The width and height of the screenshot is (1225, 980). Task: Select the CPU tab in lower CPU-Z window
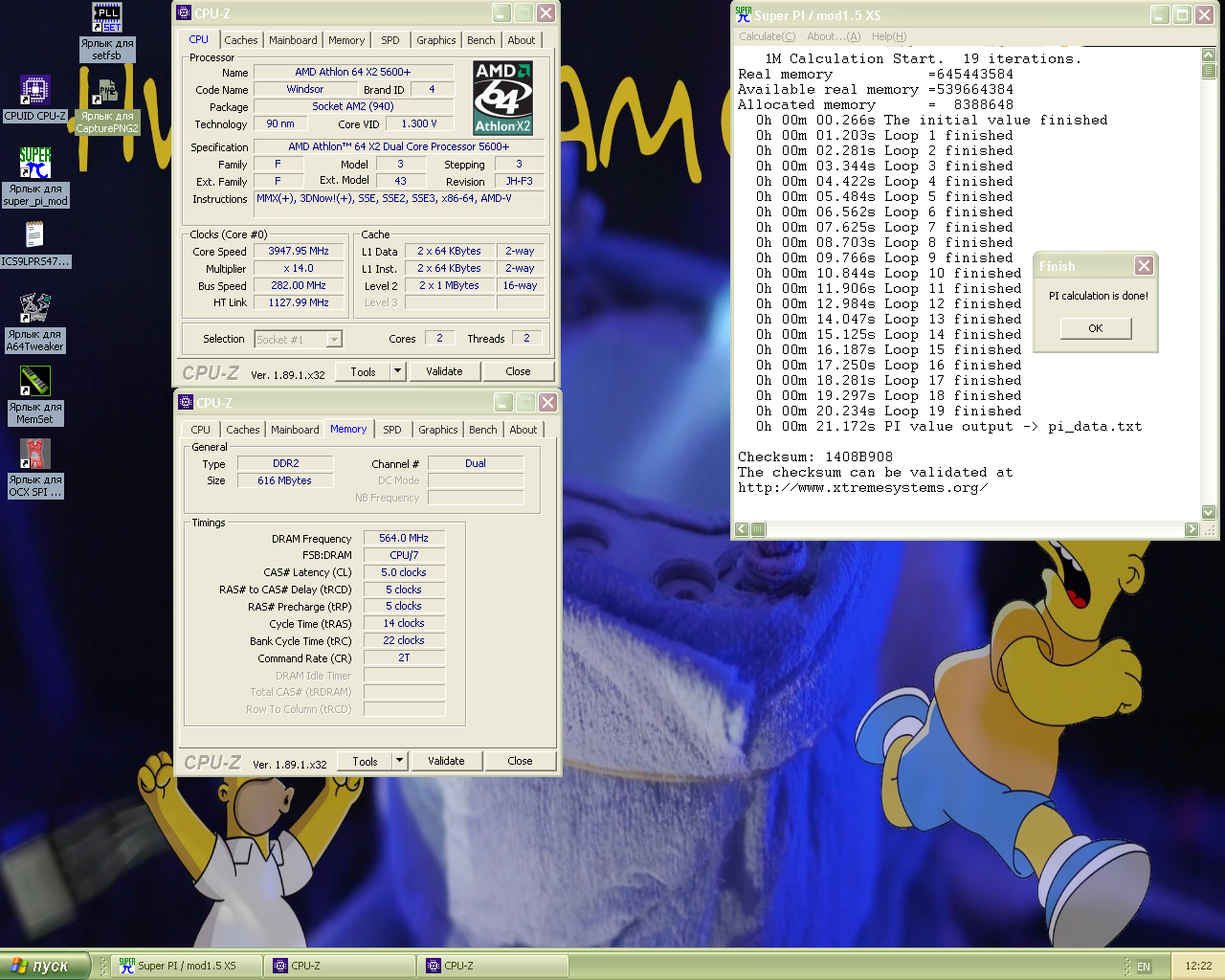click(200, 430)
